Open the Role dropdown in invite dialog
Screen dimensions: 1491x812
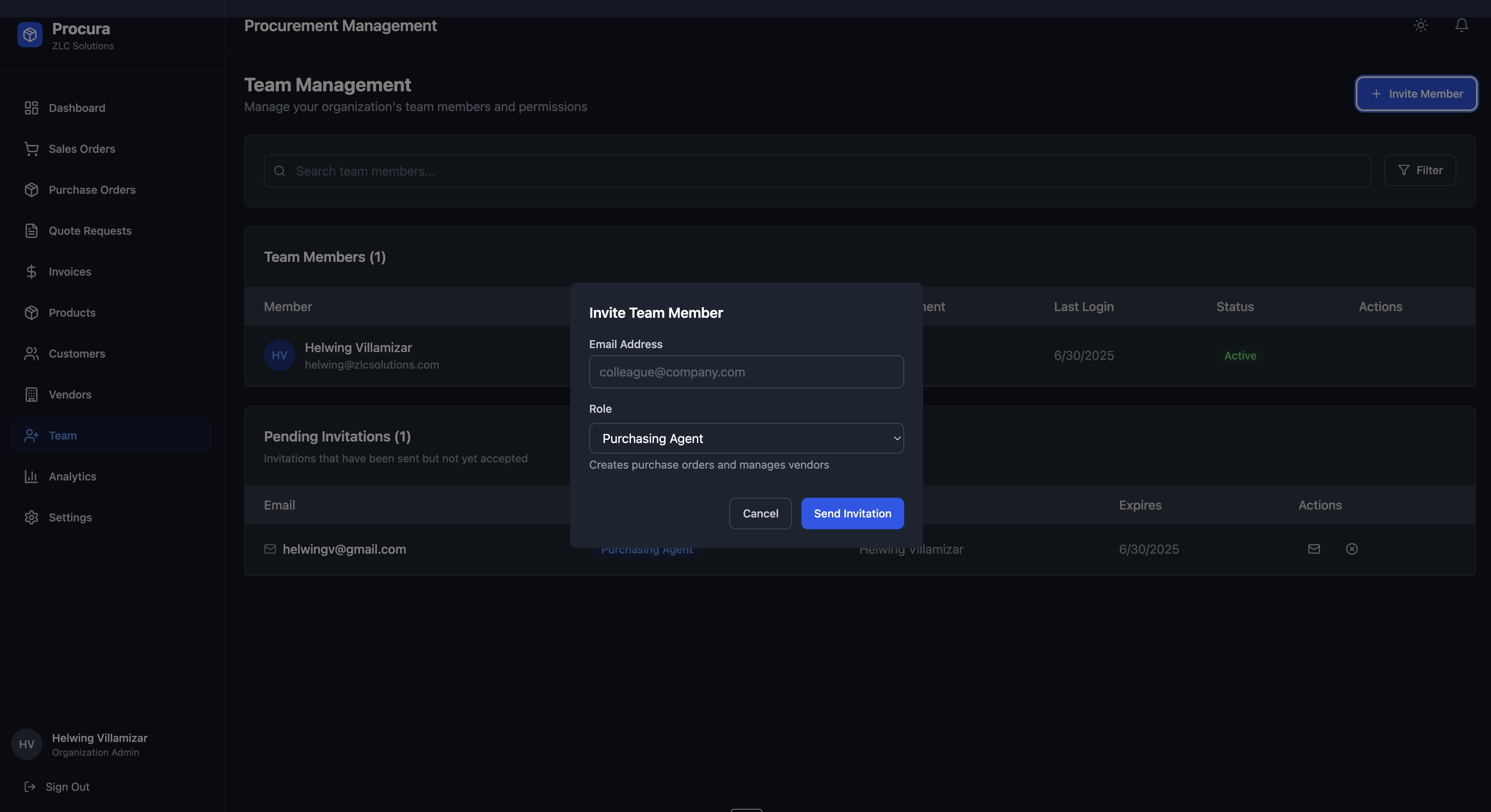[x=745, y=438]
